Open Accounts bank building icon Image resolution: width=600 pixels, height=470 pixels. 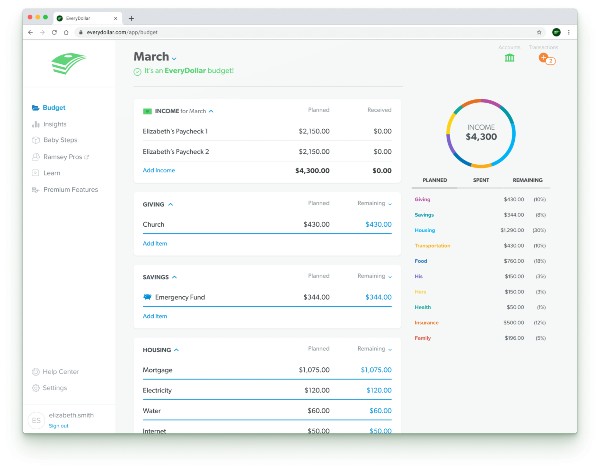tap(509, 58)
